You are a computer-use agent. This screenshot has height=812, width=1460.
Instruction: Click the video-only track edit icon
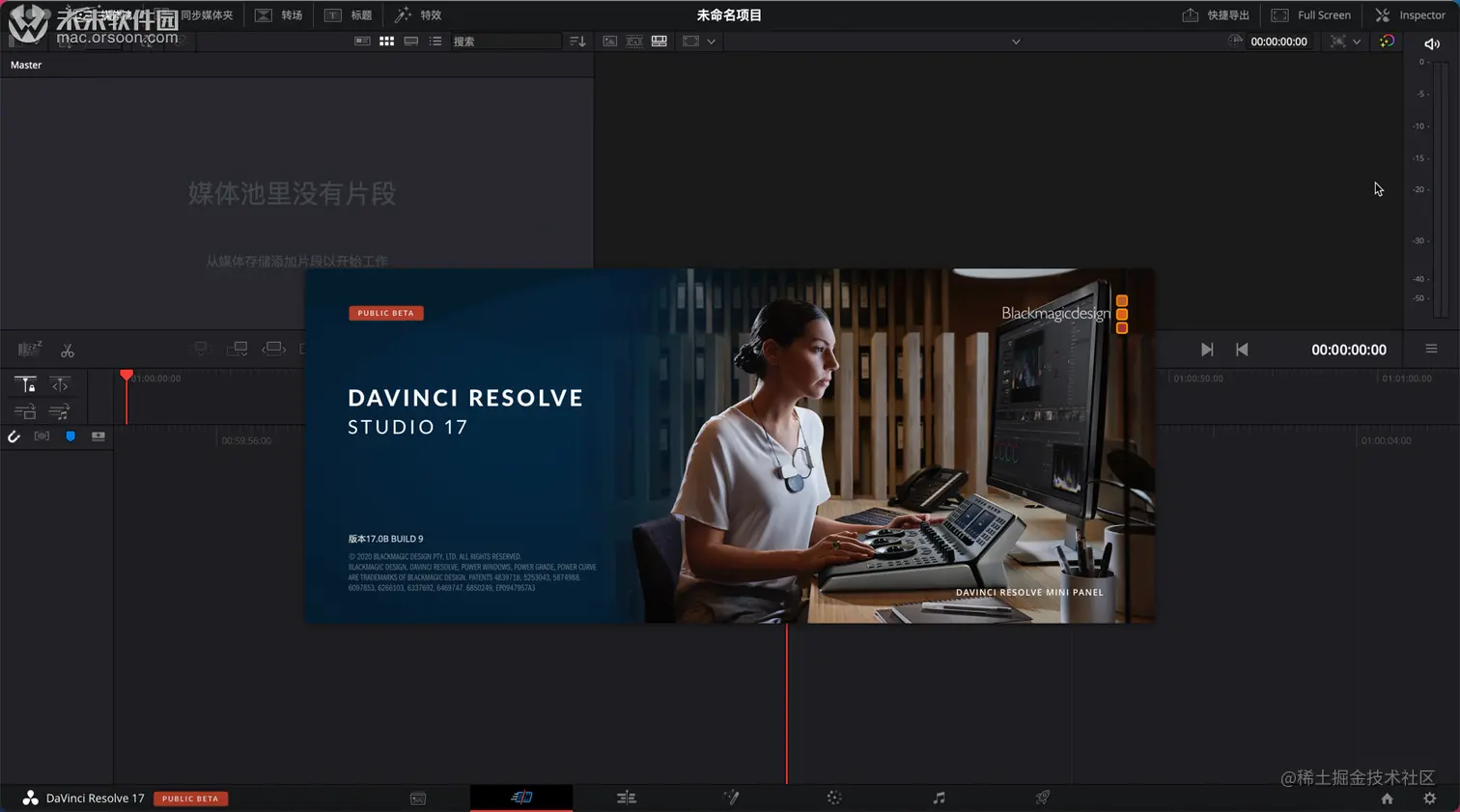point(26,412)
